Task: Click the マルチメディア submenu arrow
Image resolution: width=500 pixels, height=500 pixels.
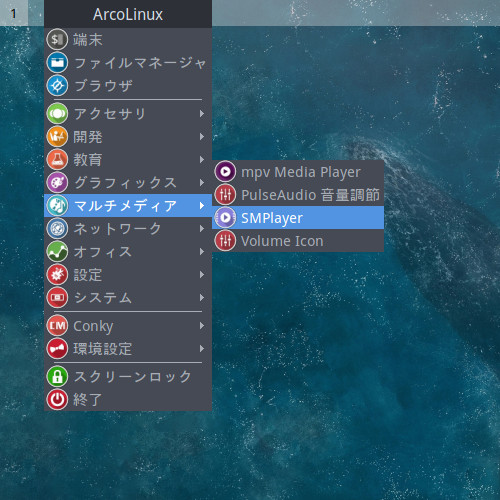Action: pyautogui.click(x=202, y=206)
